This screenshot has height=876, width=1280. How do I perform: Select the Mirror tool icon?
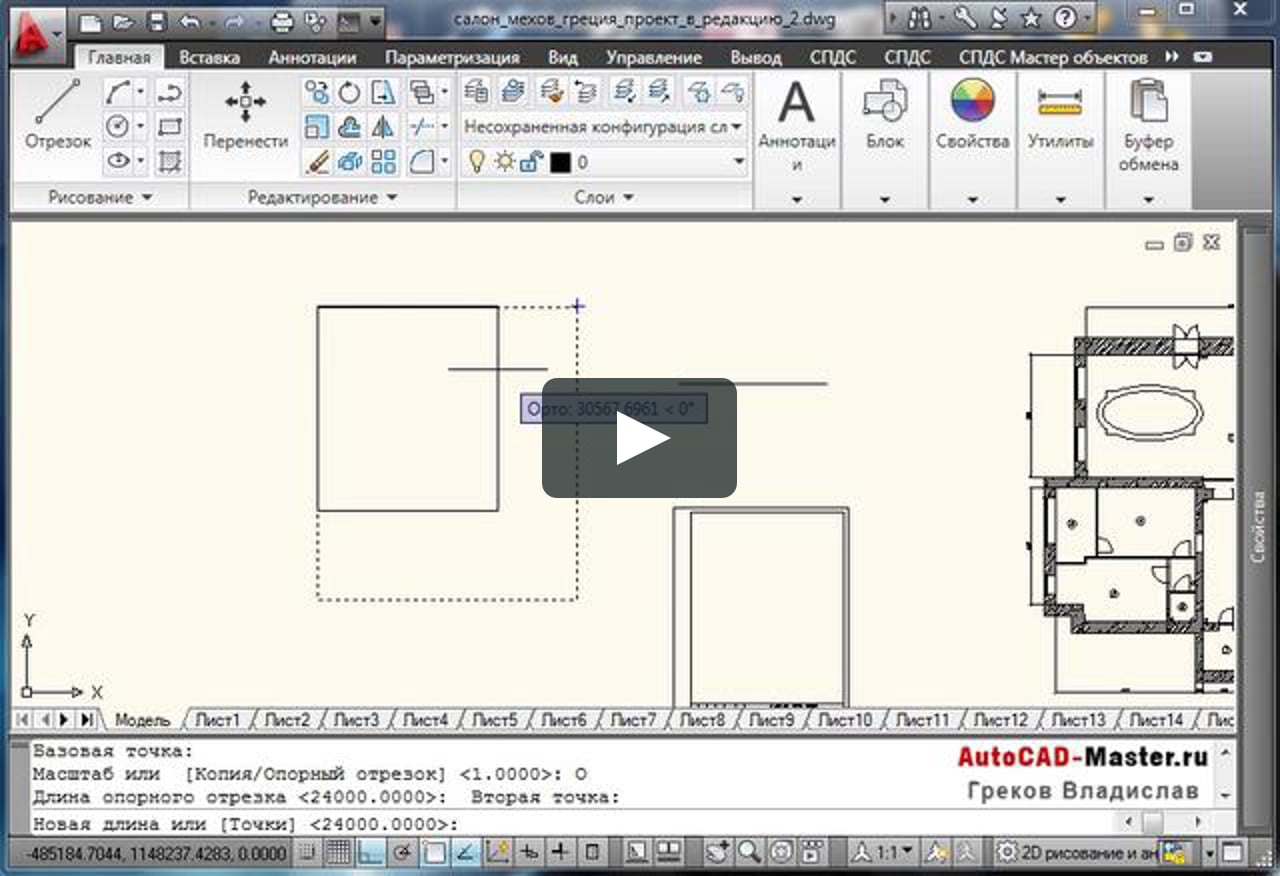pos(383,127)
